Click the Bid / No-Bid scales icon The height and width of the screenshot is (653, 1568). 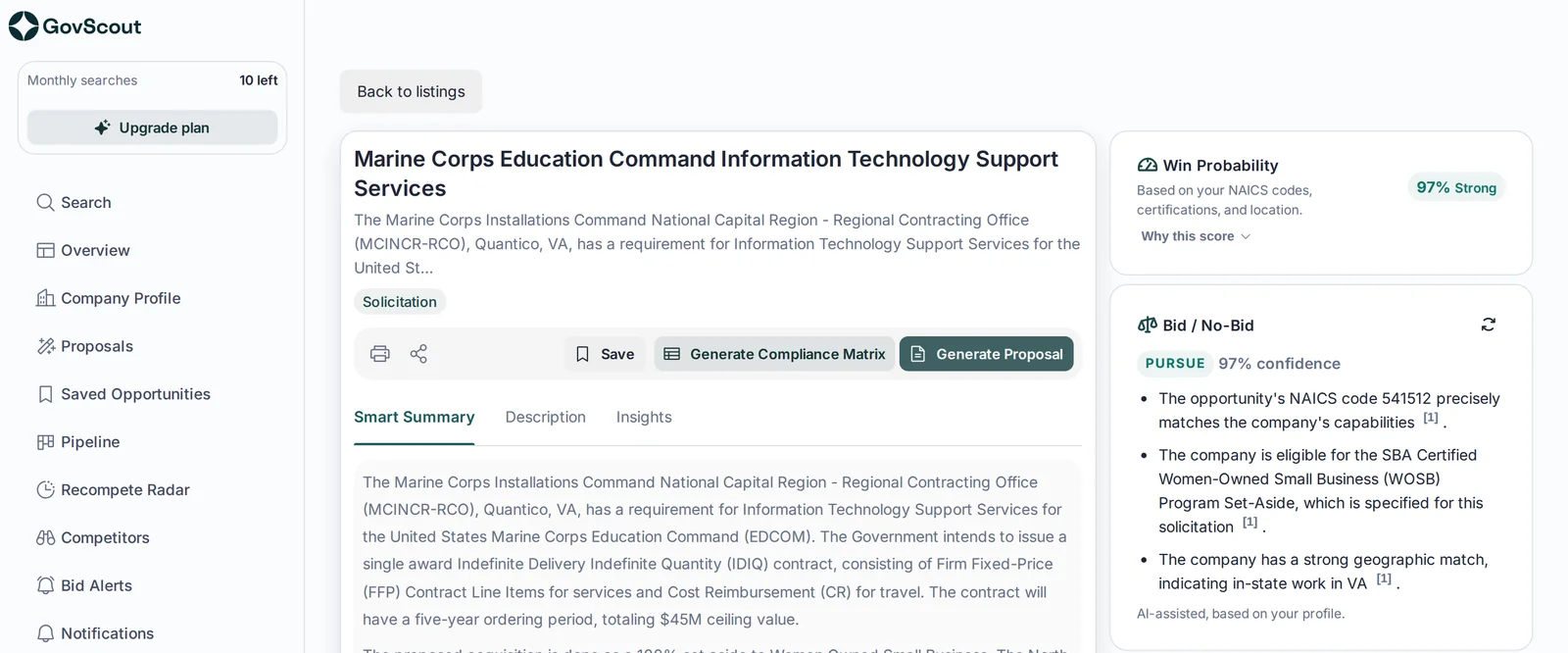1148,326
